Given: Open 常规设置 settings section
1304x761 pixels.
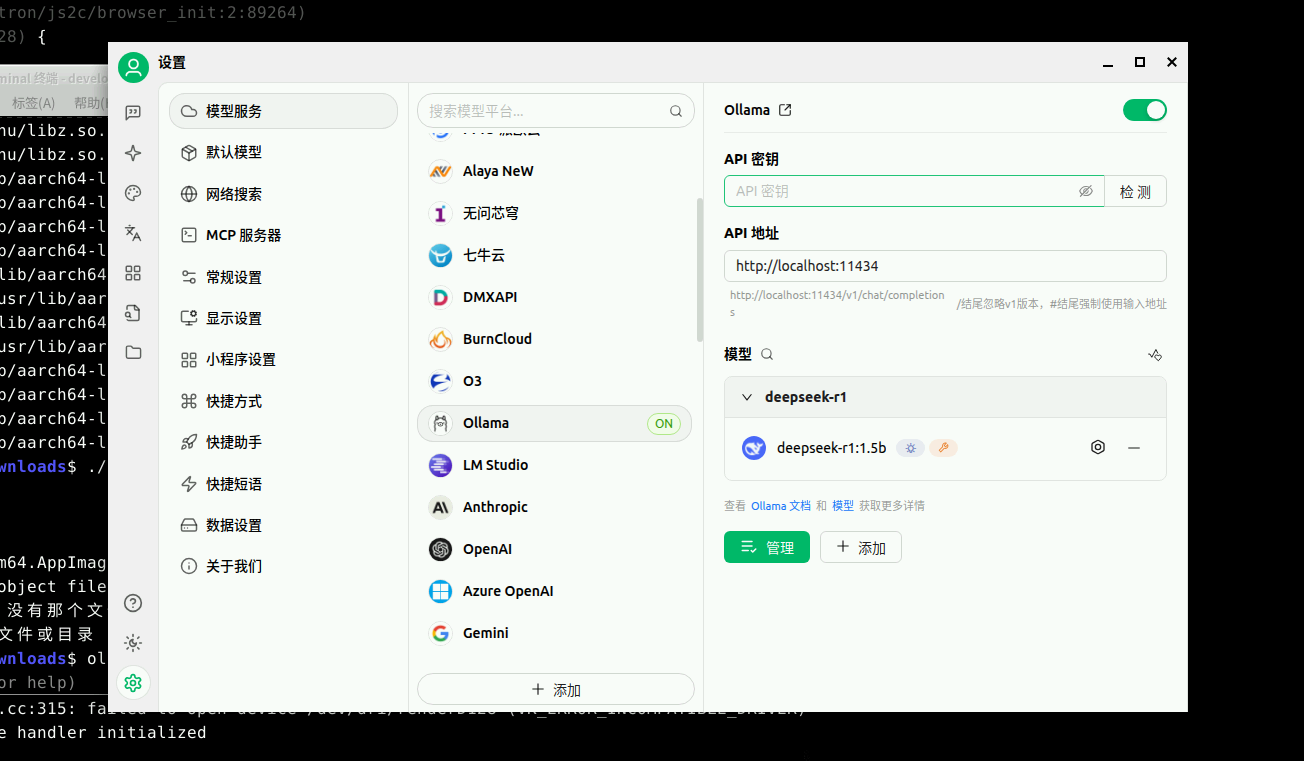Looking at the screenshot, I should 284,277.
